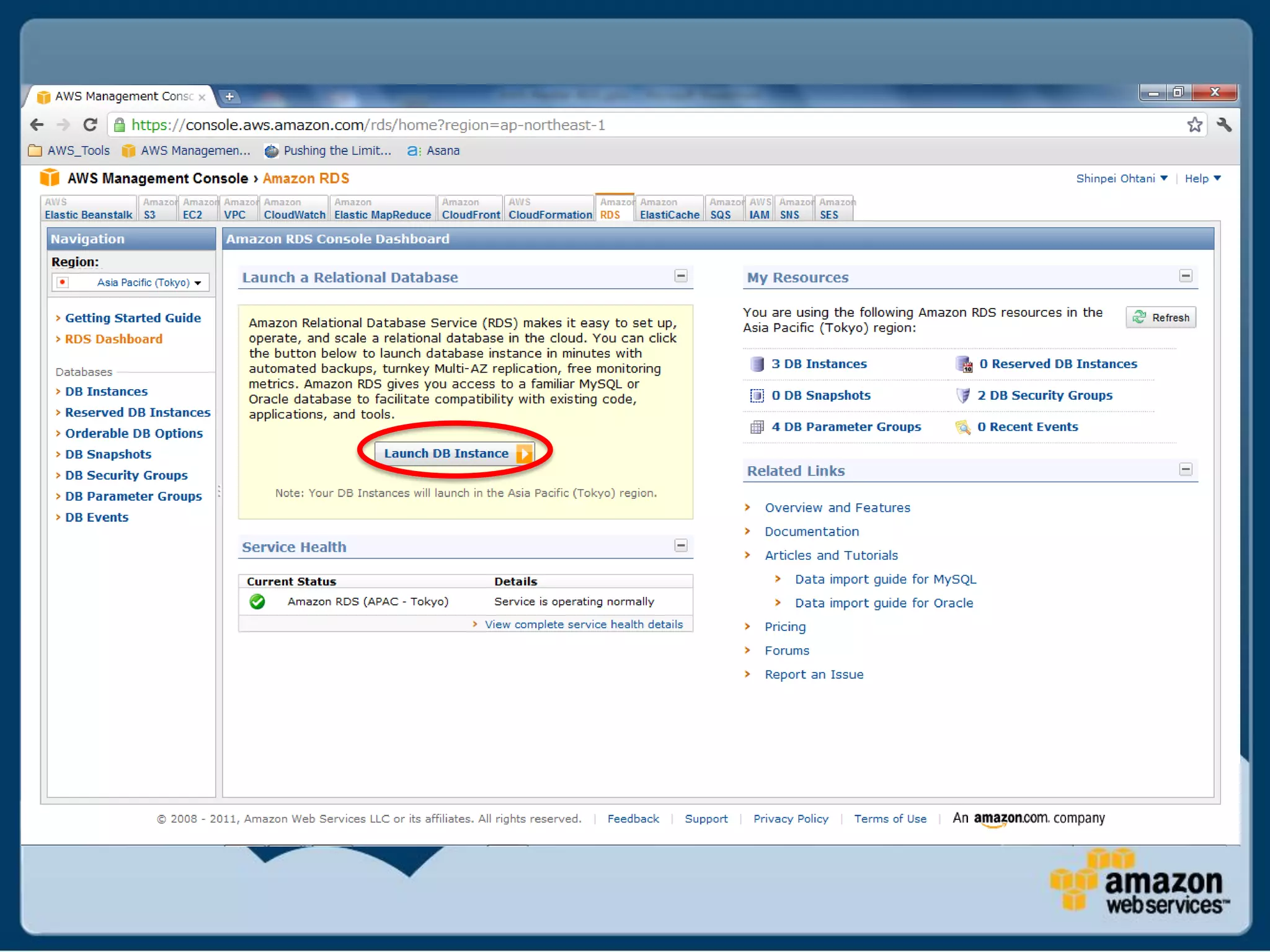Collapse the My Resources panel
Screen dimensions: 1270x952
(1186, 276)
